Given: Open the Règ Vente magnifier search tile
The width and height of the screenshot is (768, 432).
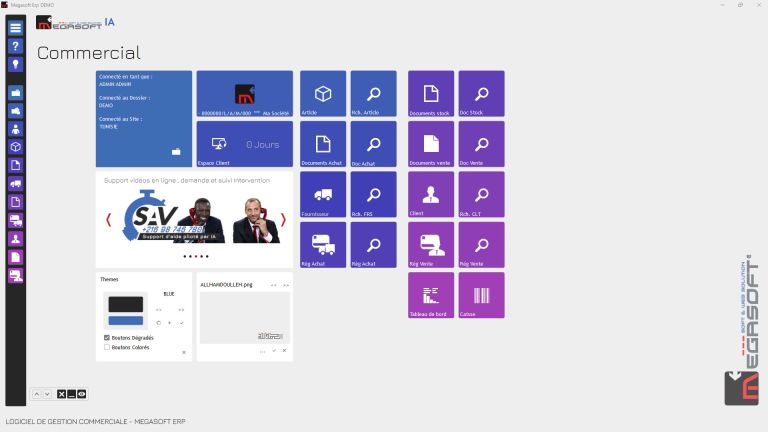Looking at the screenshot, I should coord(481,245).
